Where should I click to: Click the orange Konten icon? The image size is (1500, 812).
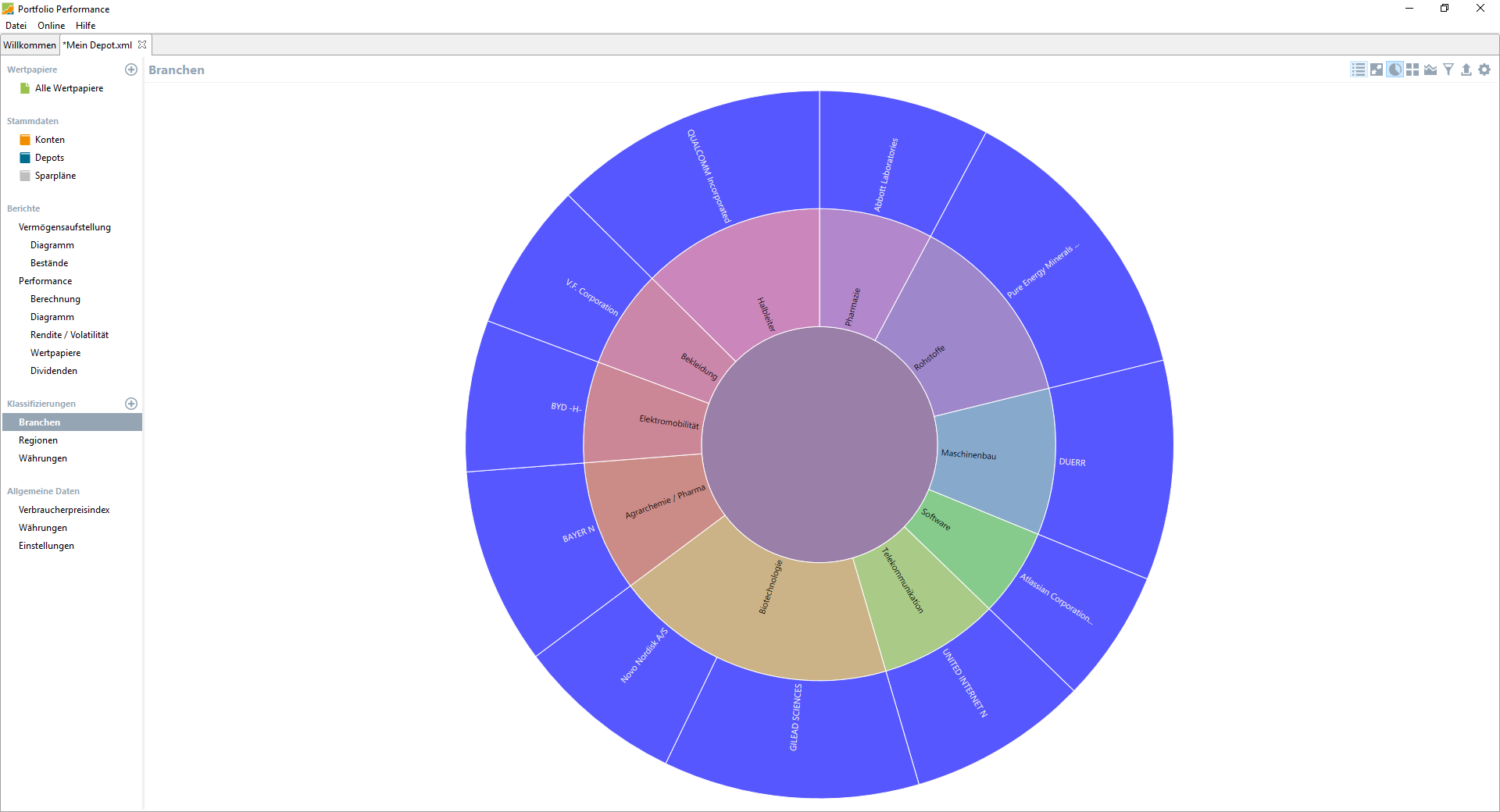click(x=25, y=140)
